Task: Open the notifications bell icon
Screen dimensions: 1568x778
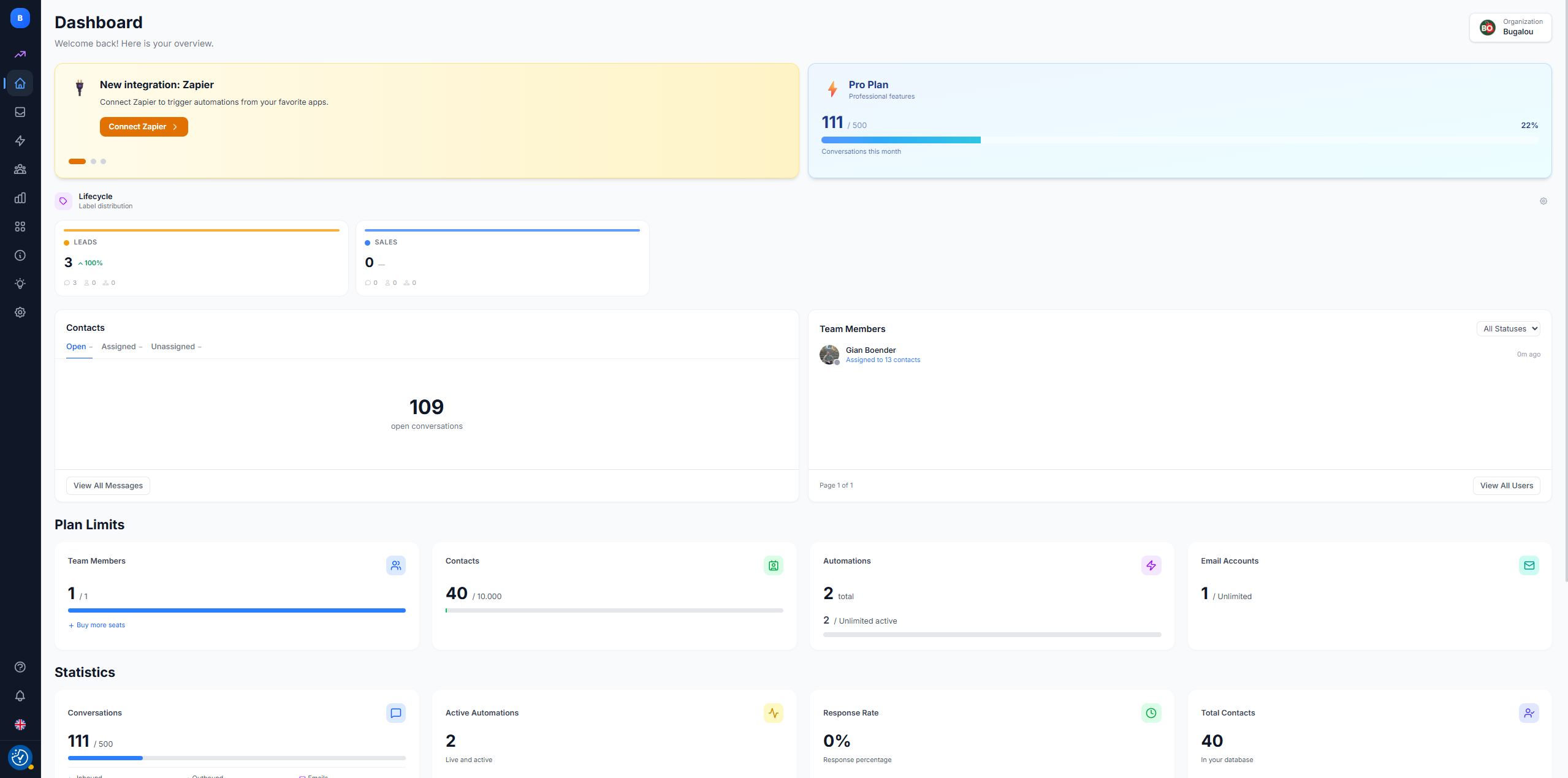Action: [20, 696]
